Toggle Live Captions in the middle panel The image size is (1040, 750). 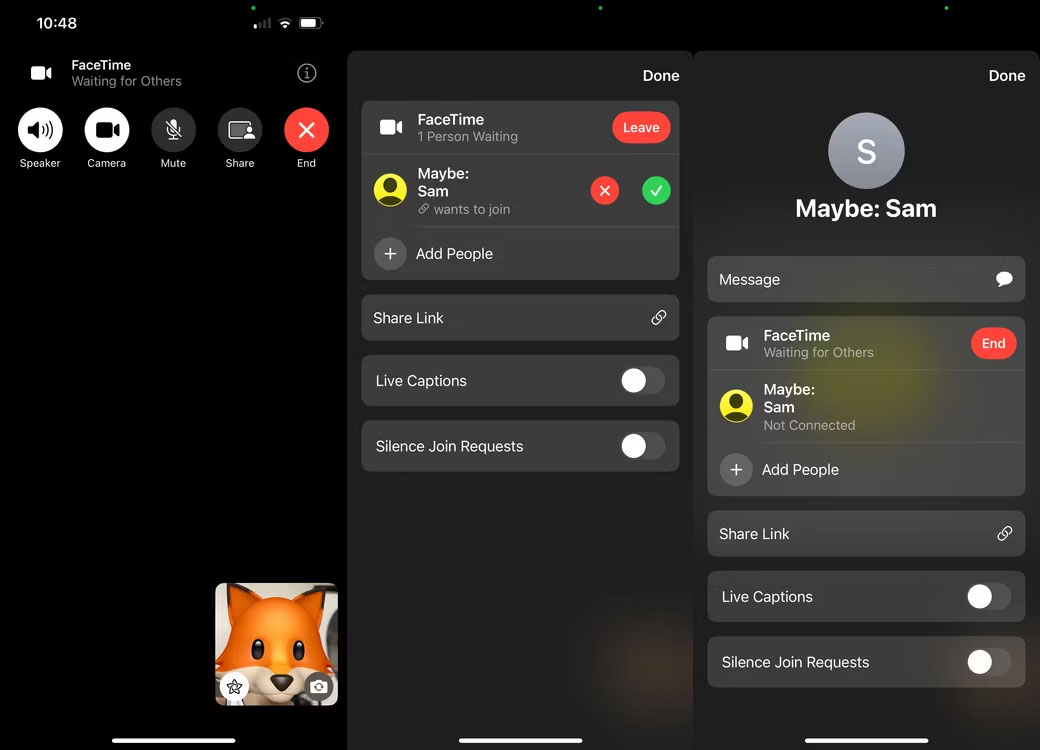(643, 381)
